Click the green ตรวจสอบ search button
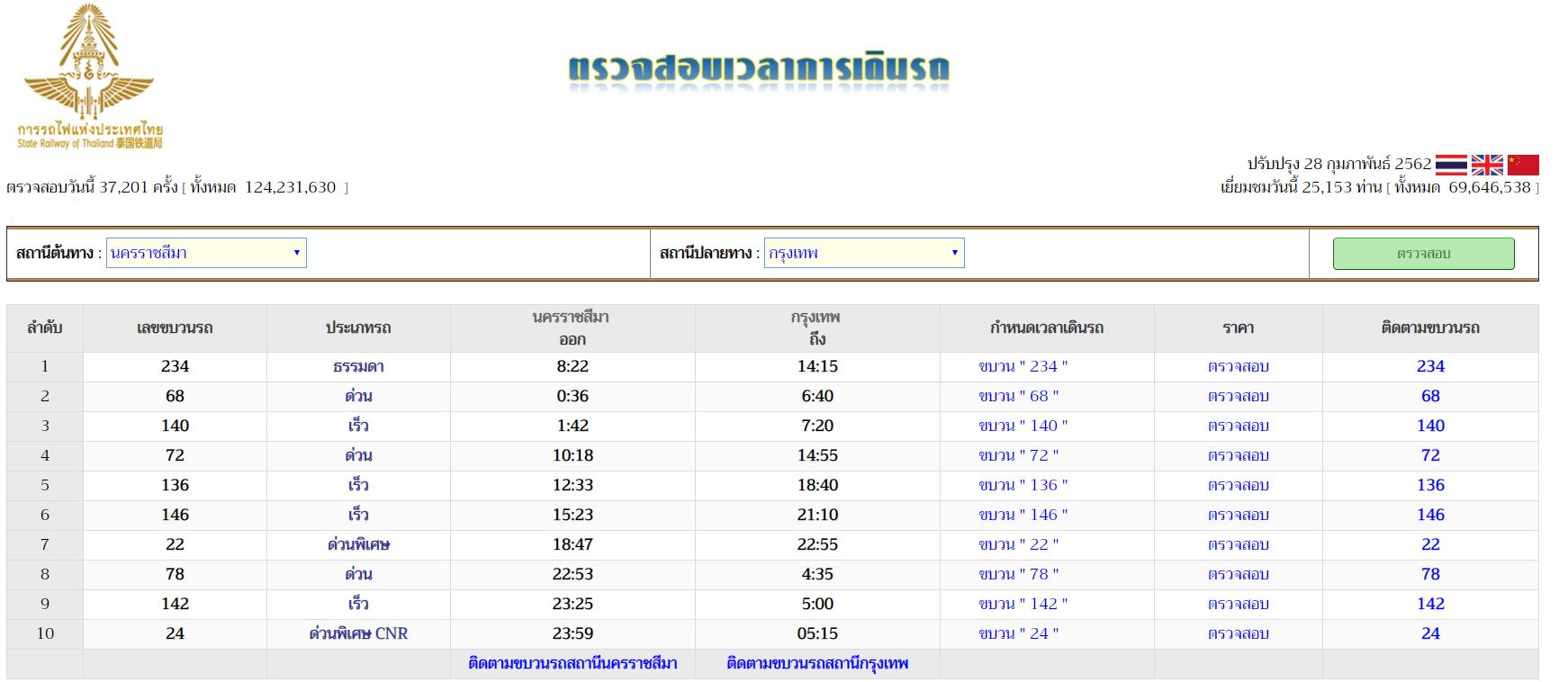The height and width of the screenshot is (682, 1568). click(1424, 254)
